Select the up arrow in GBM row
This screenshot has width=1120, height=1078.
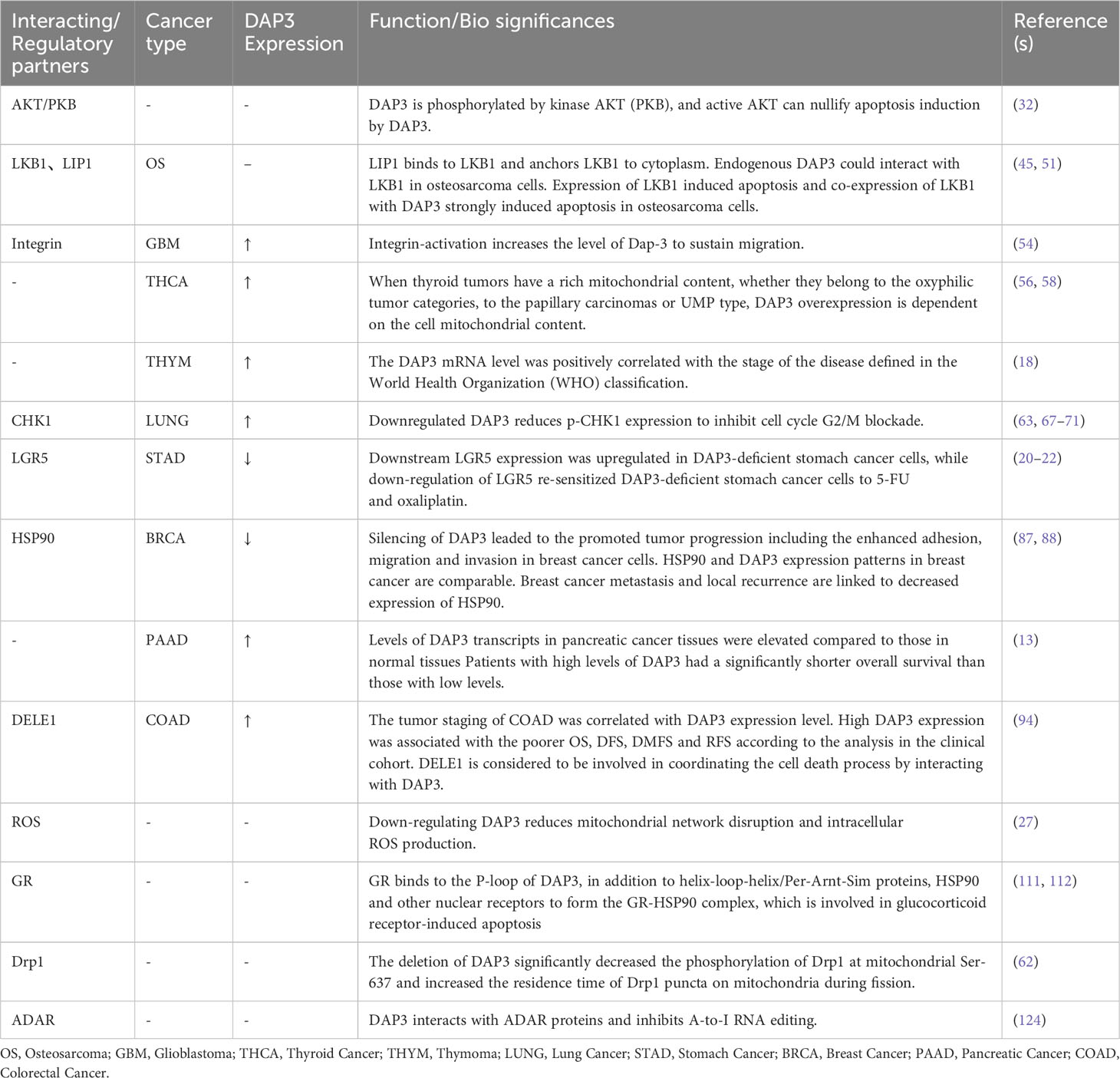247,245
